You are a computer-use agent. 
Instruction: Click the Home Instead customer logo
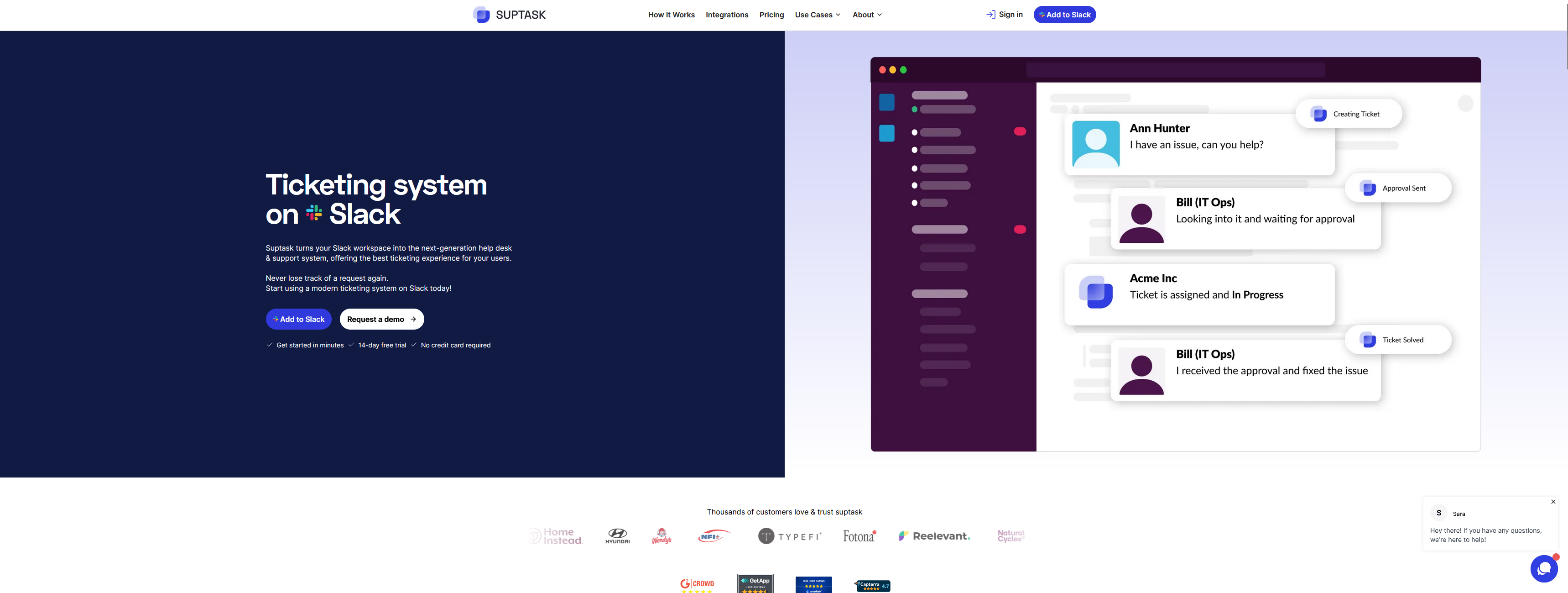[556, 536]
